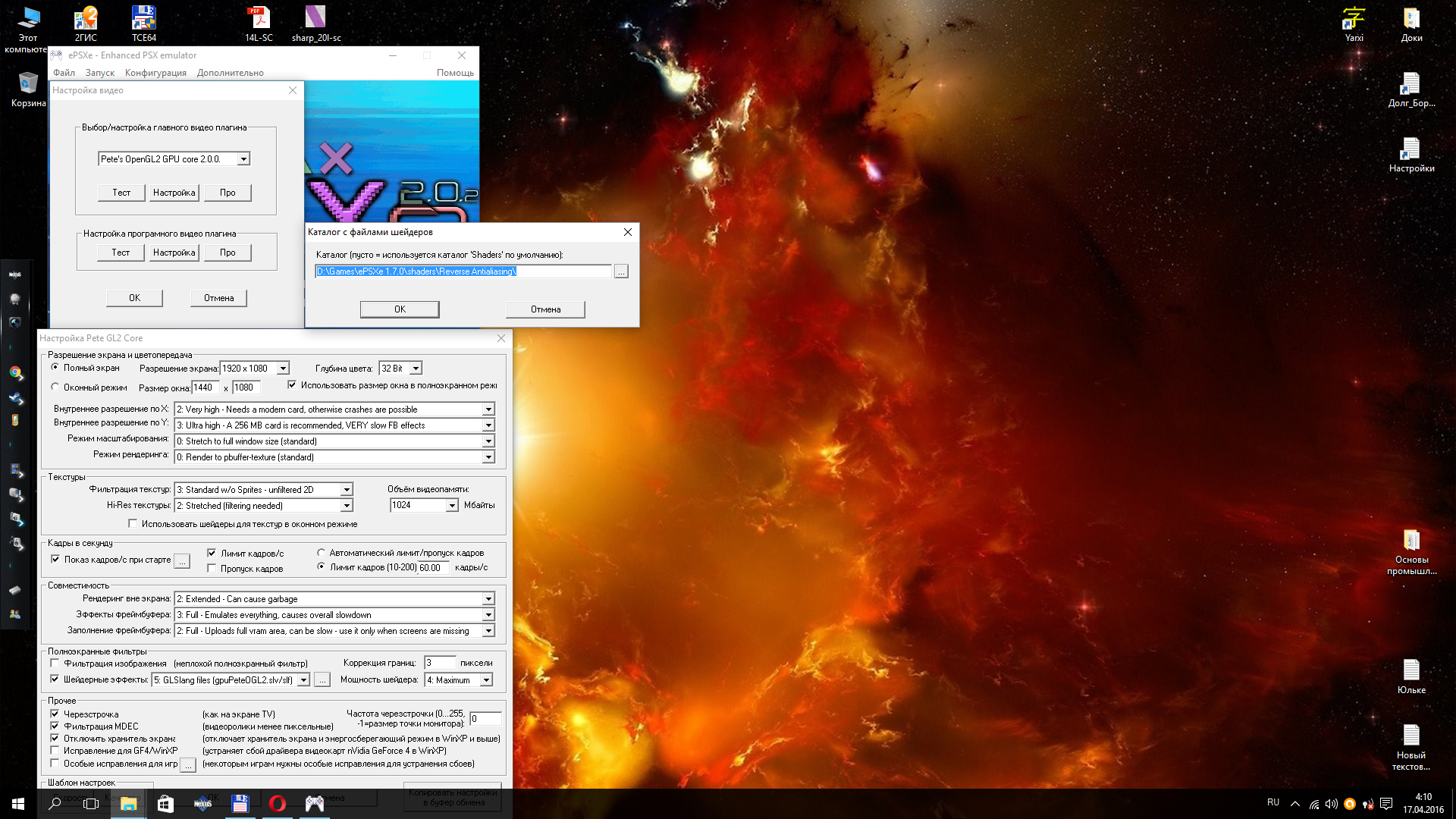1456x819 pixels.
Task: Open Конфигурация menu in ePSXe
Action: pyautogui.click(x=153, y=72)
